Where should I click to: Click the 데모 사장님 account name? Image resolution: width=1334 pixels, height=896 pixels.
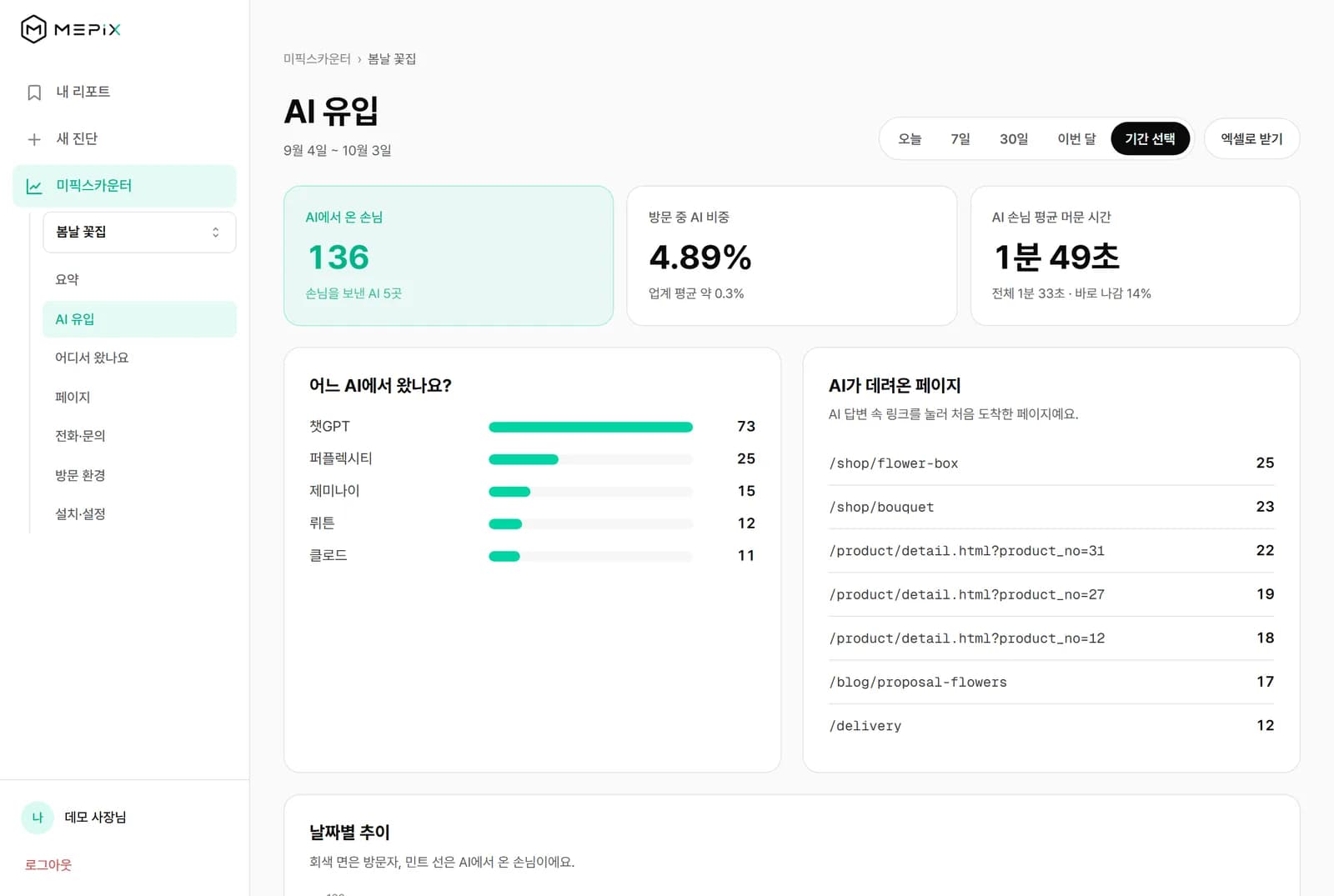[x=96, y=818]
